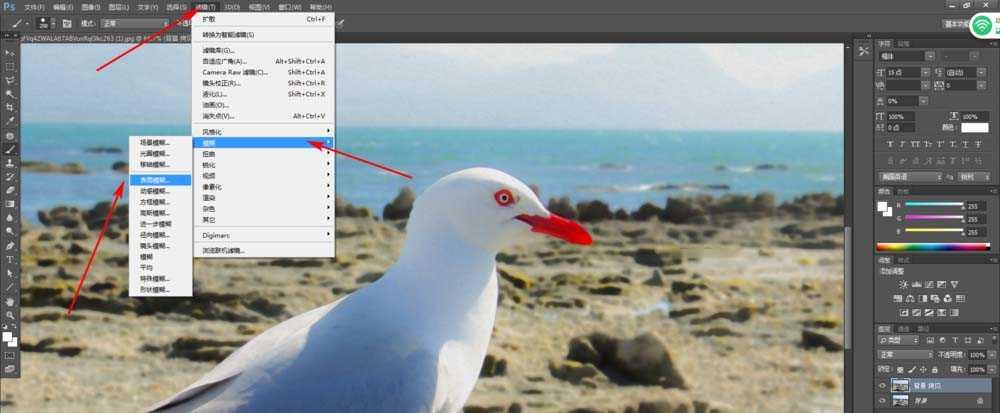Click the Brightness/Contrast adjustment sun icon
1000x413 pixels.
click(x=903, y=284)
